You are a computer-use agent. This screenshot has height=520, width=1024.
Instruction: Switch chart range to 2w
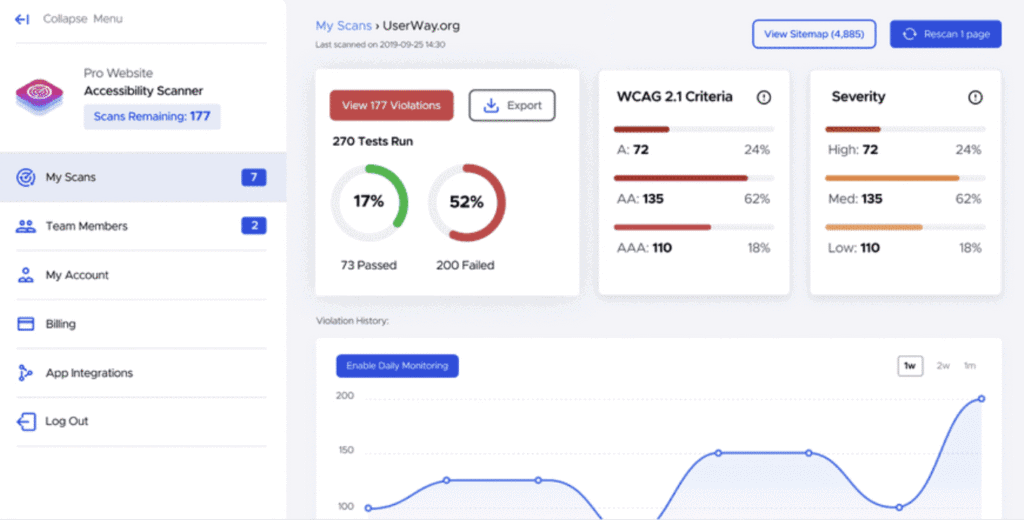943,366
